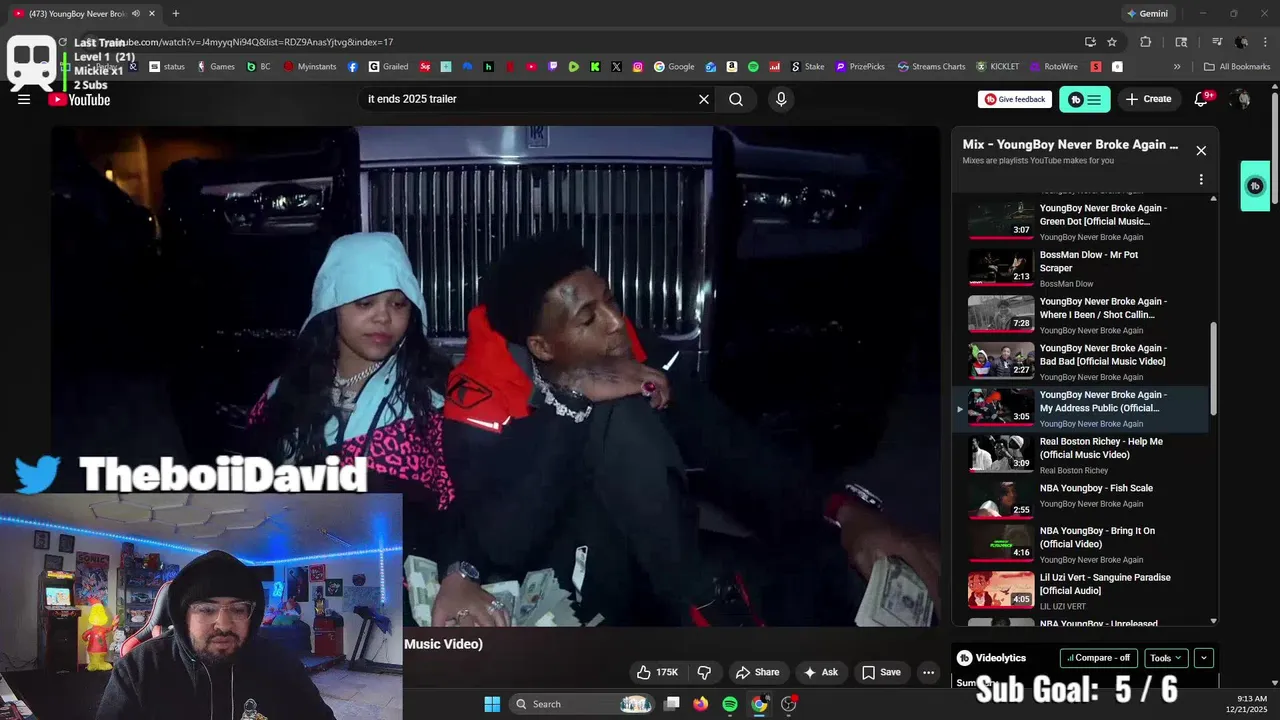Open the Myinstants bookmark
The height and width of the screenshot is (720, 1280).
tap(310, 67)
